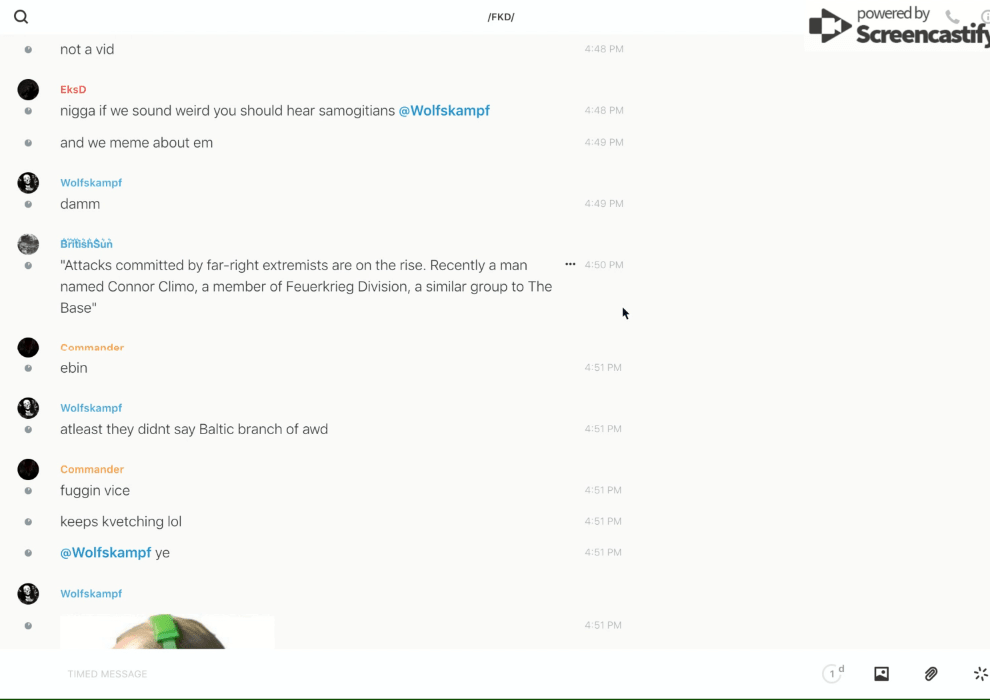The image size is (990, 700).
Task: Click Commander's avatar above the 'ebin' message
Action: (x=28, y=348)
